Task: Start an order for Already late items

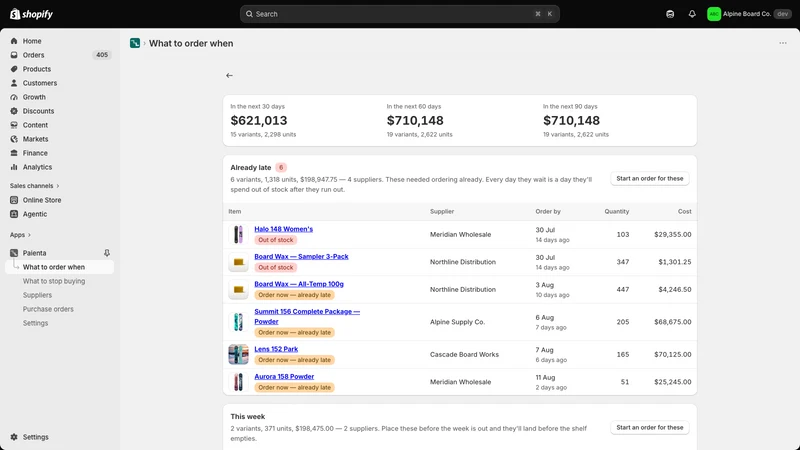Action: [x=649, y=179]
